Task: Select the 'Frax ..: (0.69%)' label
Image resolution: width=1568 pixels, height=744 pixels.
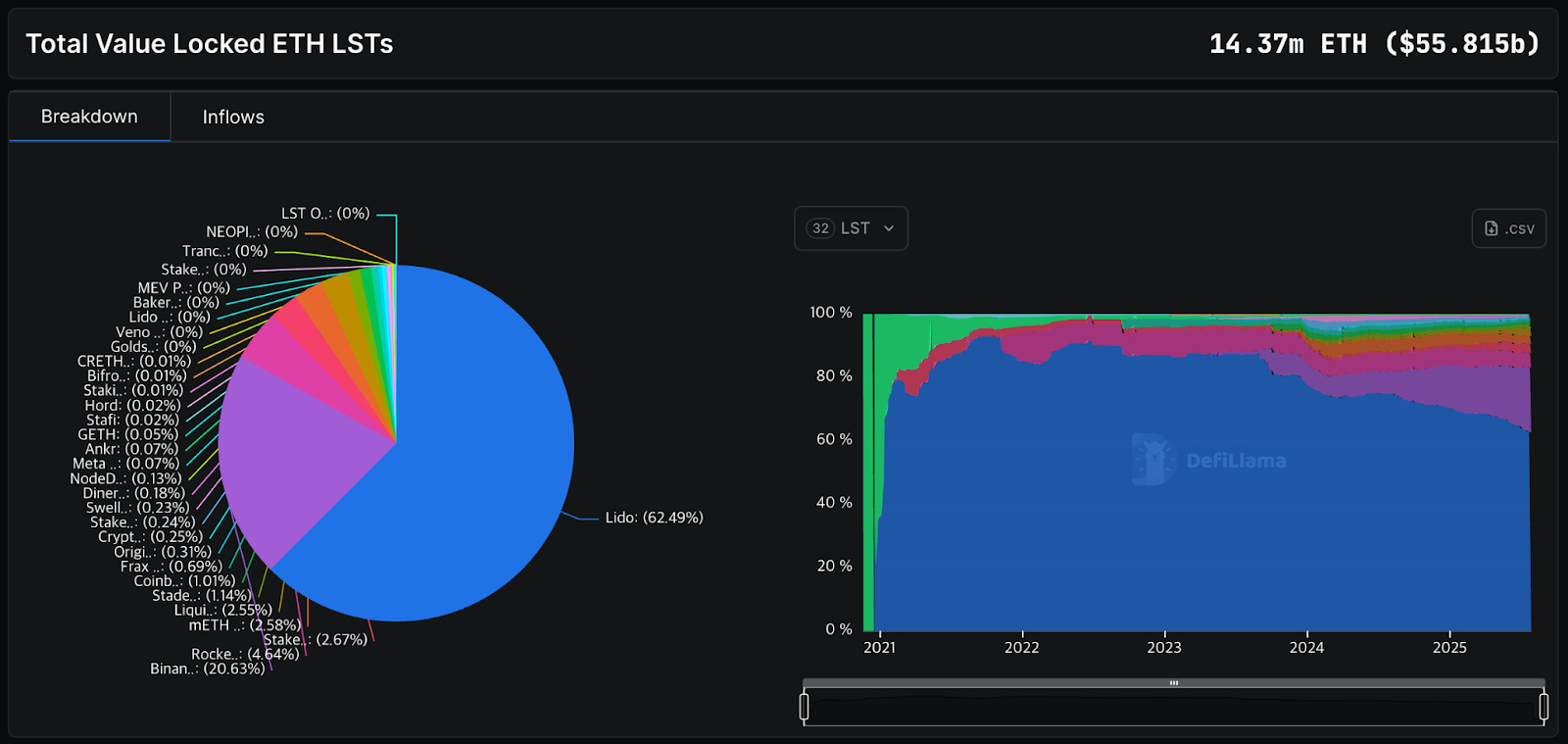Action: pos(171,567)
